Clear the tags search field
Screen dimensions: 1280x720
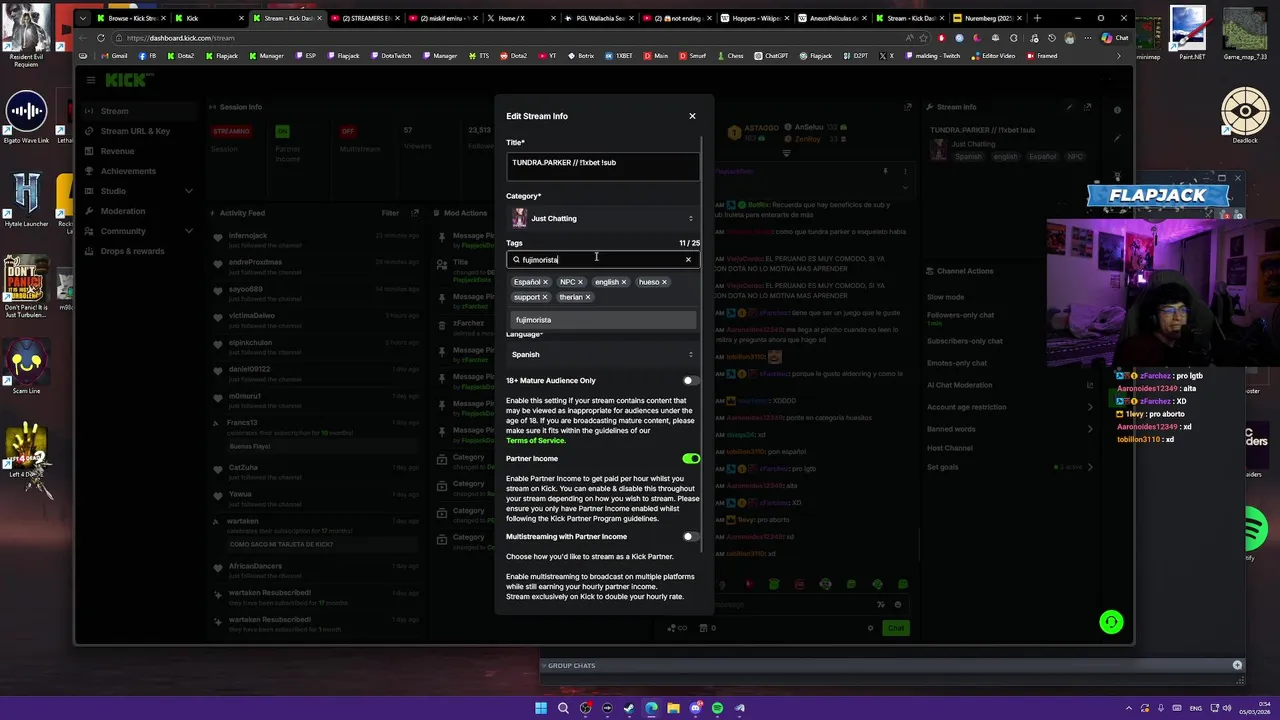coord(688,260)
